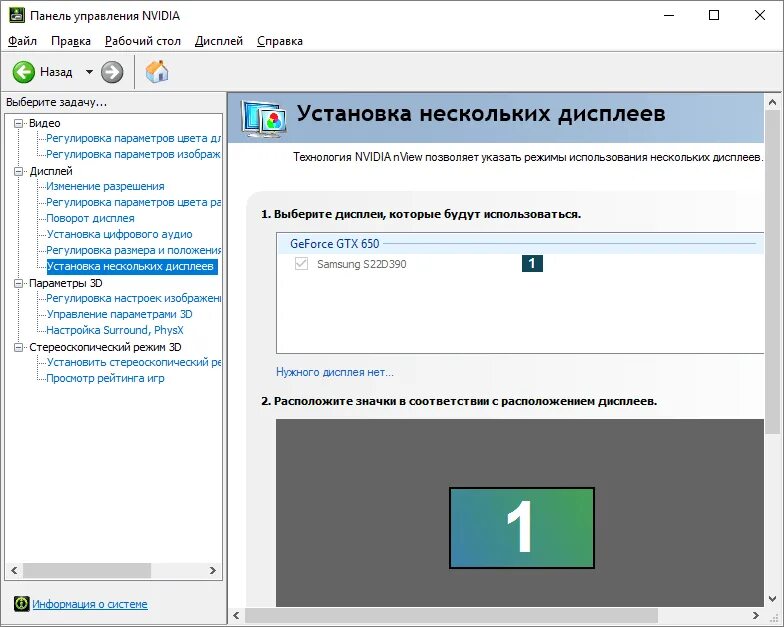Open the Home page house icon
Screen dimensions: 784x627
157,72
